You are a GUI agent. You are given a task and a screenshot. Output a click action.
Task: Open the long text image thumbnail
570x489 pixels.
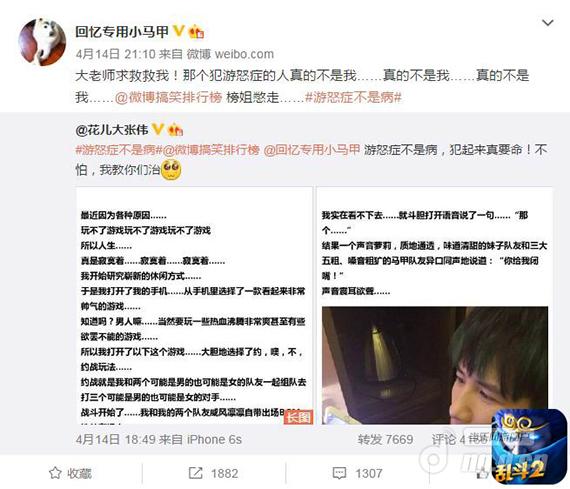pyautogui.click(x=194, y=305)
